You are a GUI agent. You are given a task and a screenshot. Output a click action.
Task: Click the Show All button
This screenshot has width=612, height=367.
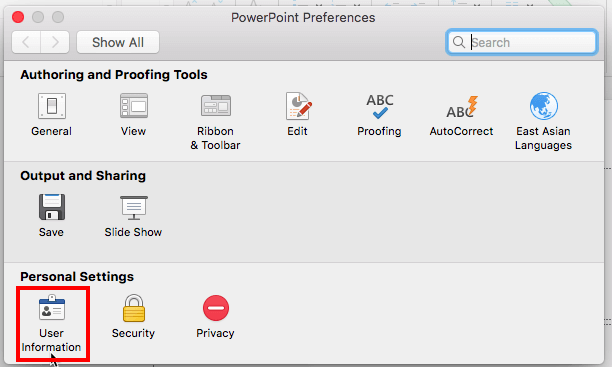coord(118,42)
